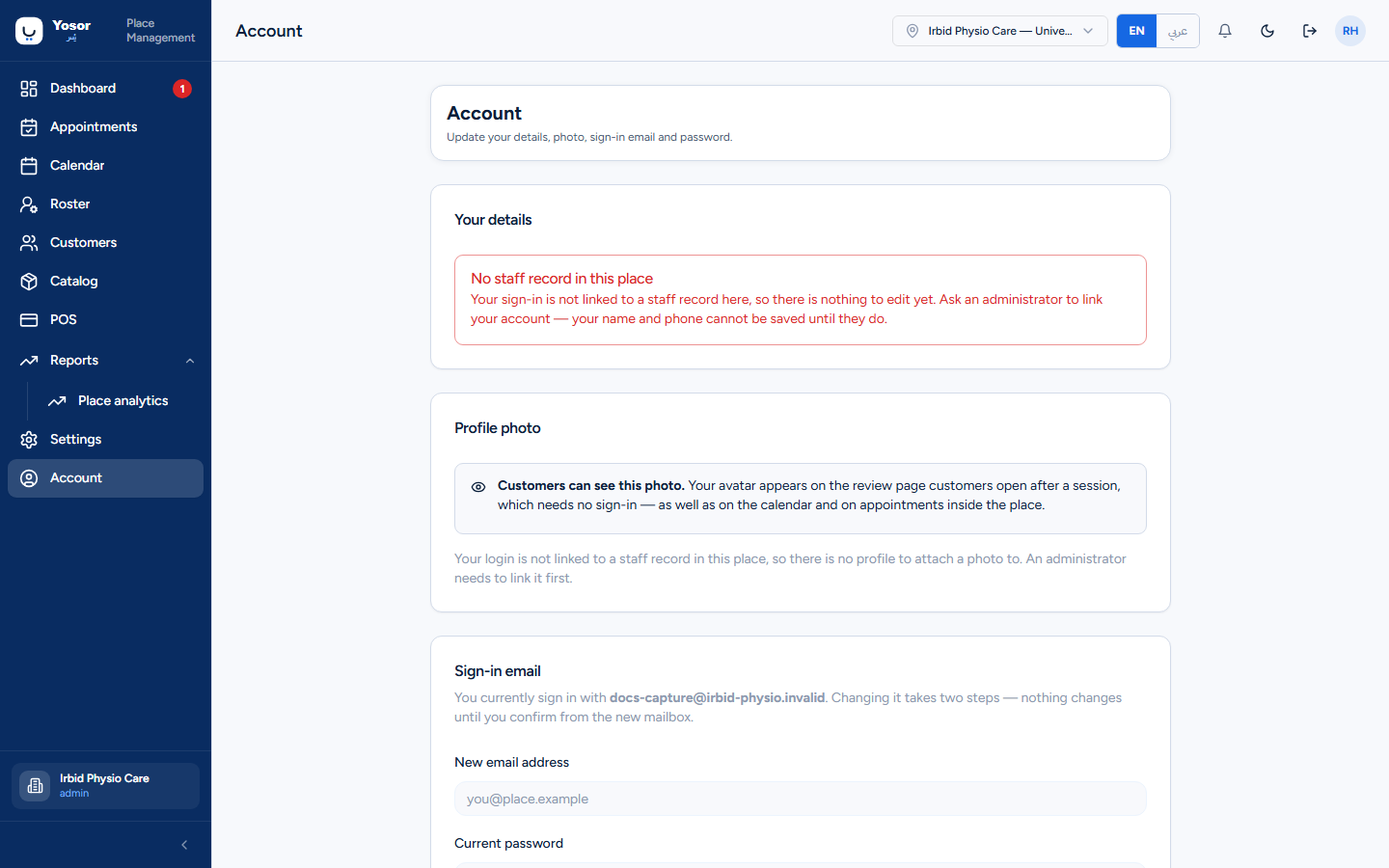Click the building icon beside Irbid Physio Care
Image resolution: width=1389 pixels, height=868 pixels.
pyautogui.click(x=35, y=786)
